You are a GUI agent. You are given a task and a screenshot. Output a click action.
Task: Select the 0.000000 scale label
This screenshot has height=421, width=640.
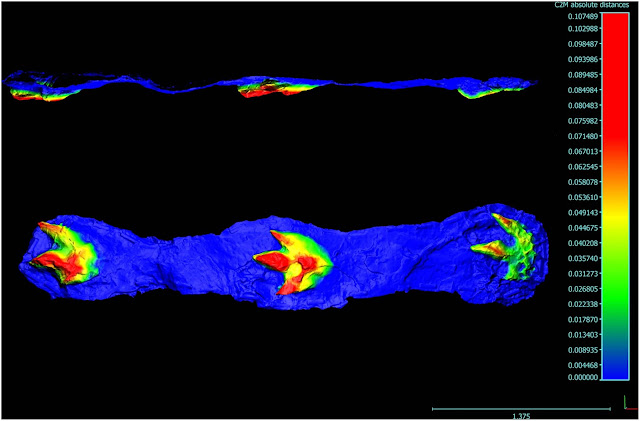tap(583, 377)
